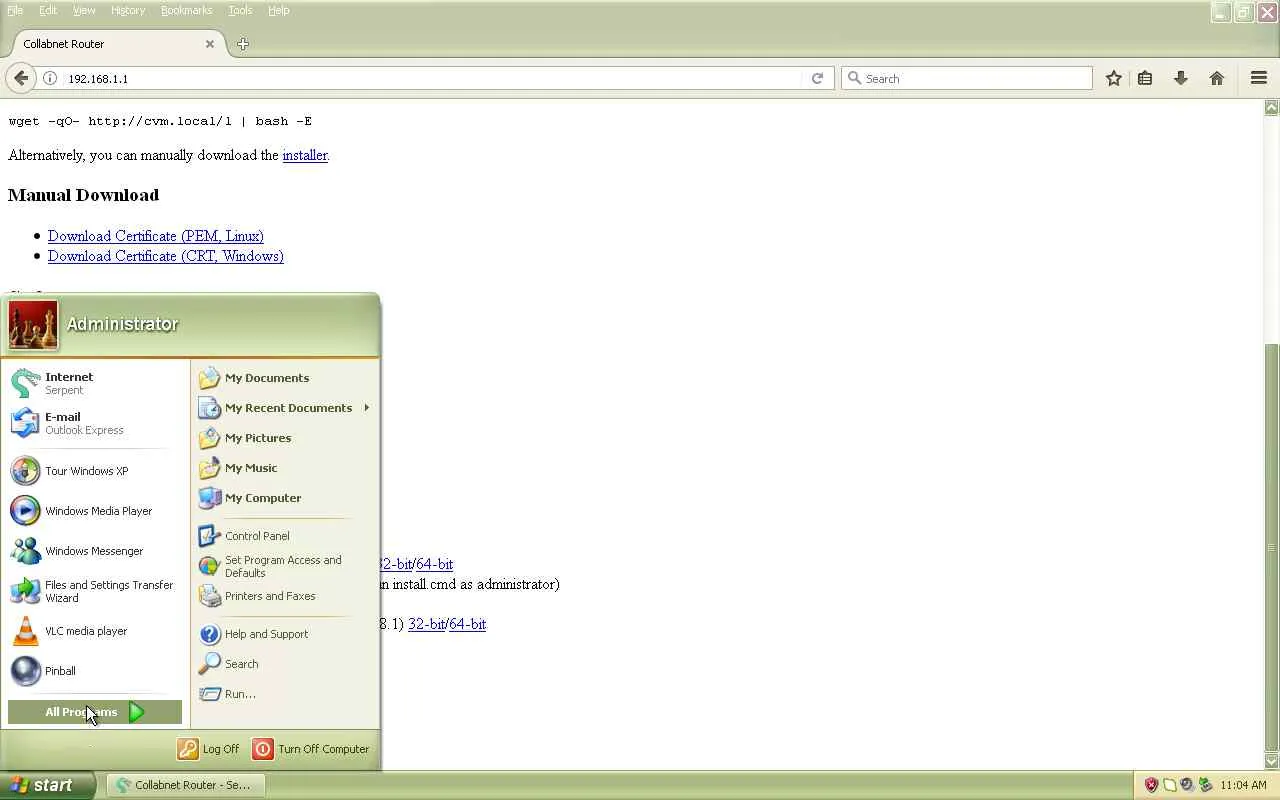The image size is (1280, 800).
Task: Focus the address bar showing 192.168.1.1
Action: 430,78
